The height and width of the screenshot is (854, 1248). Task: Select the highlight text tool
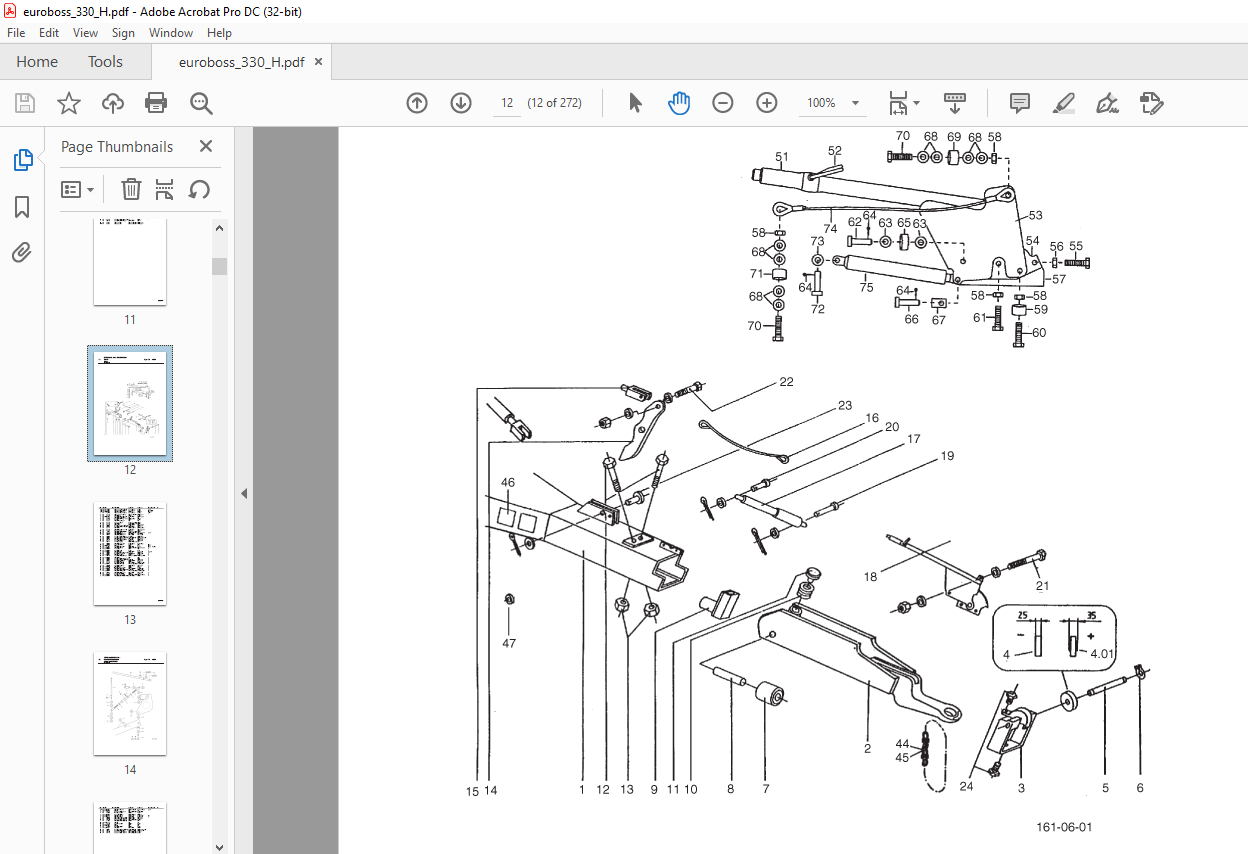coord(1064,103)
